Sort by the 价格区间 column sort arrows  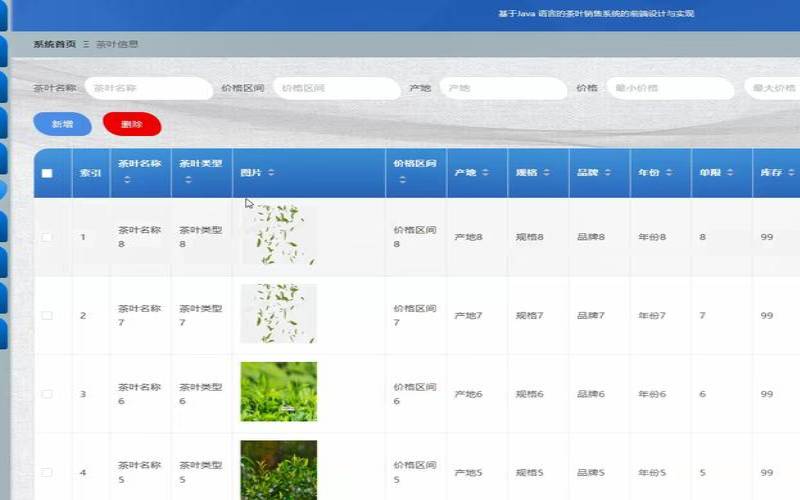402,180
